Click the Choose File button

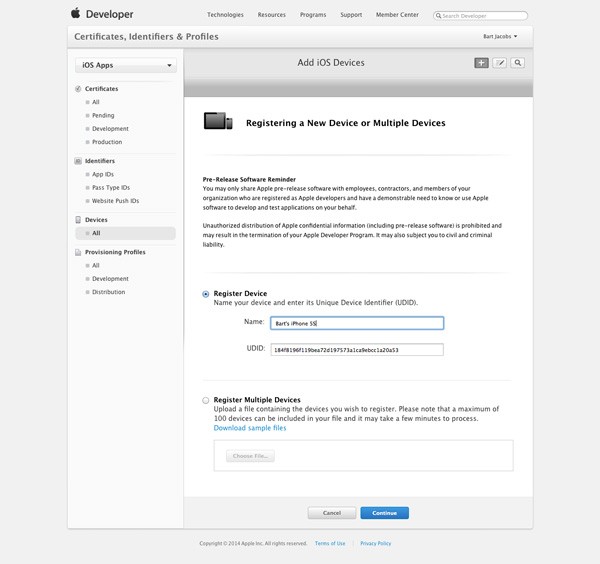tap(250, 456)
